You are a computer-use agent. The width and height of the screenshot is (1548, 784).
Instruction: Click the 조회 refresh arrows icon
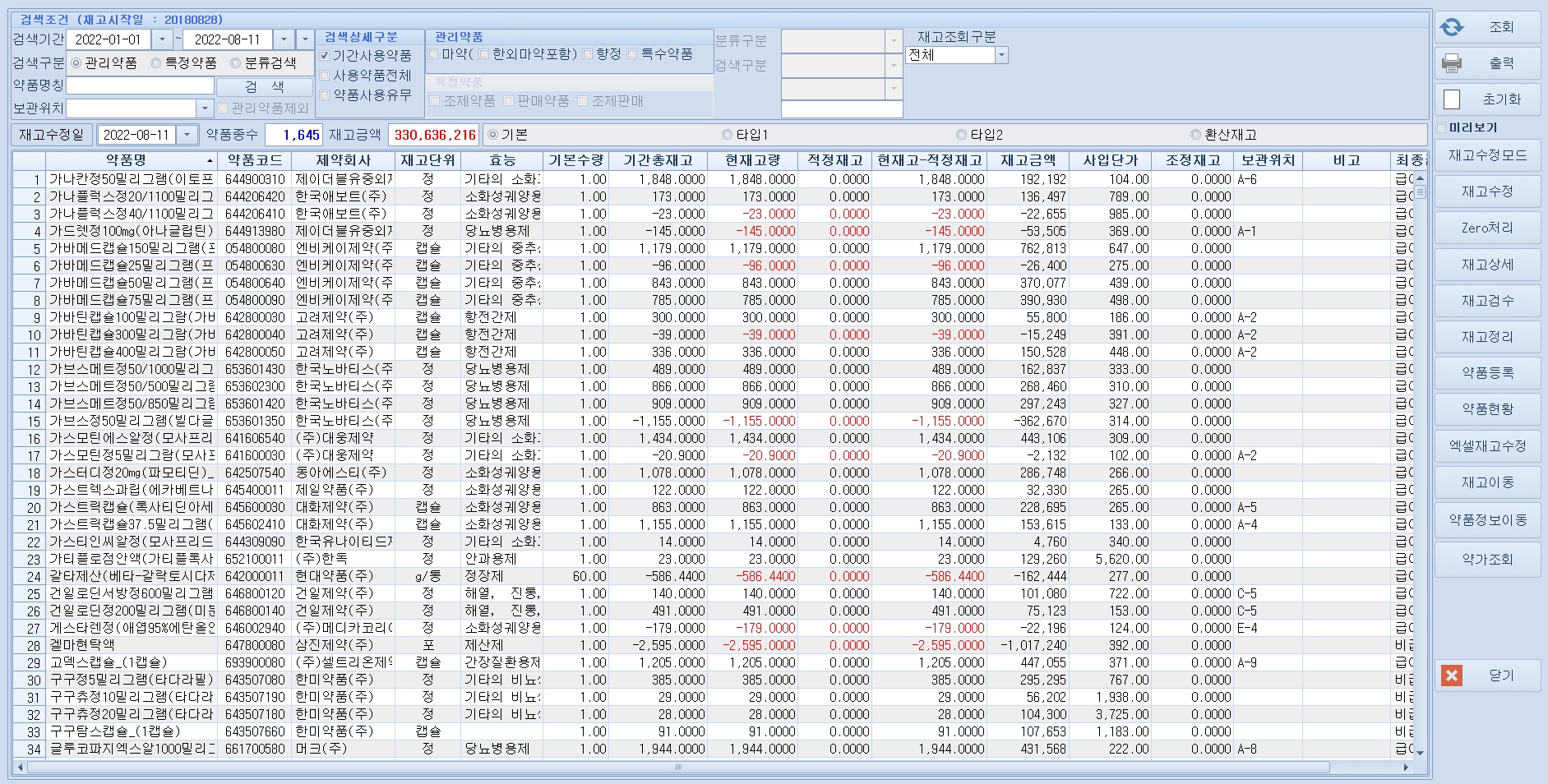[x=1452, y=27]
